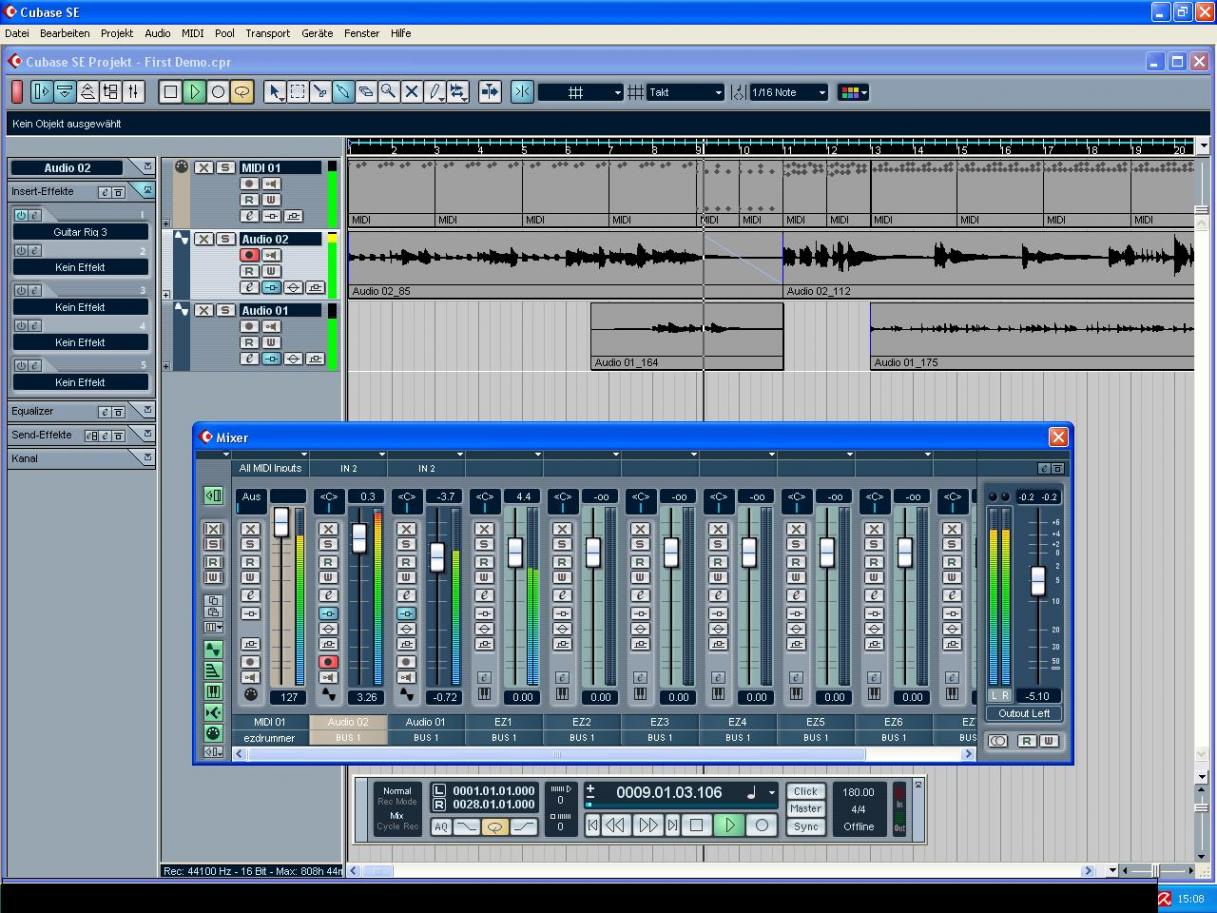This screenshot has width=1217, height=913.
Task: Show the Inspector panel via toolbar icon
Action: [42, 92]
